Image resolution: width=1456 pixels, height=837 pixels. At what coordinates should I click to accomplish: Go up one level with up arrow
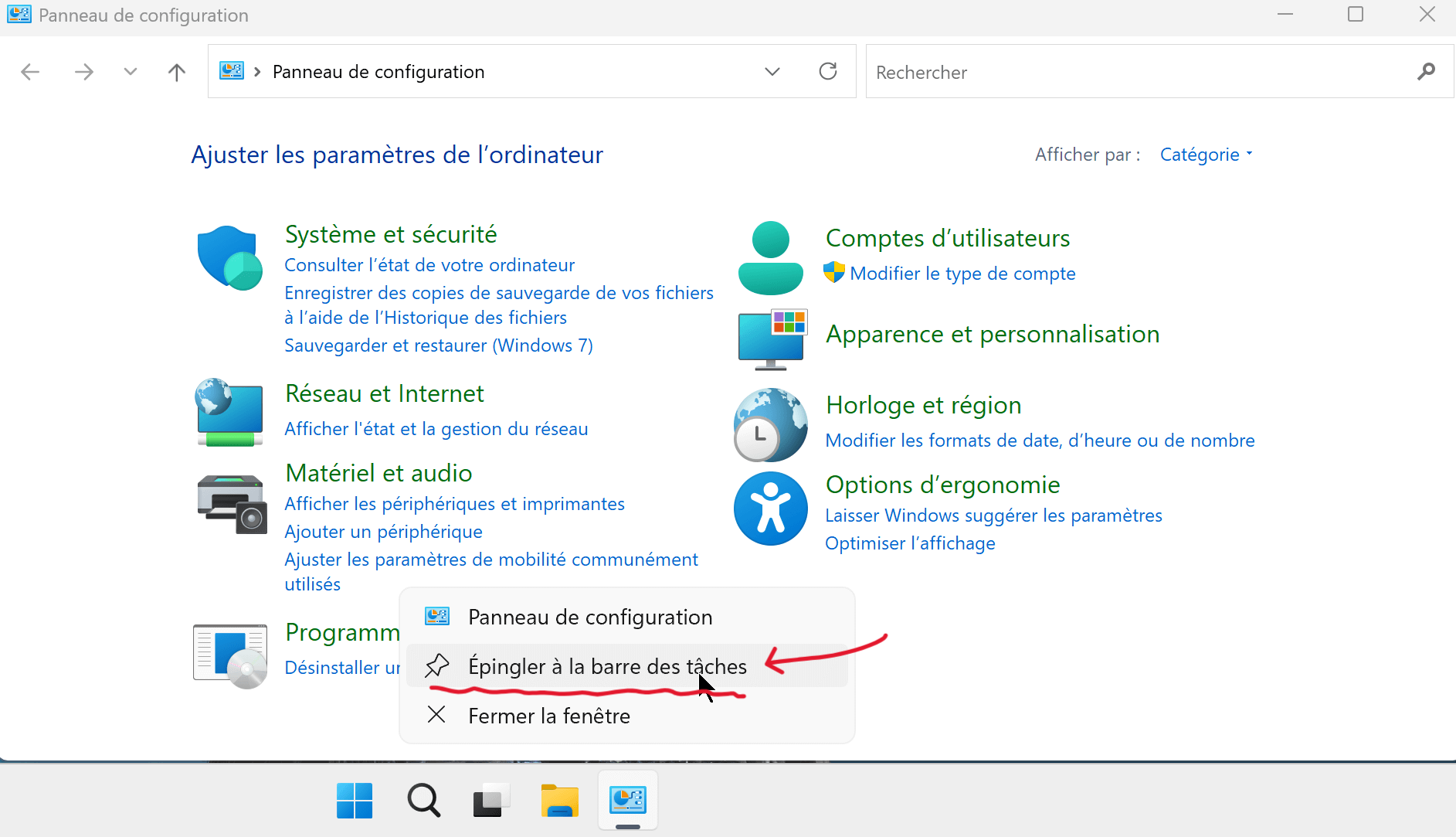pyautogui.click(x=177, y=72)
